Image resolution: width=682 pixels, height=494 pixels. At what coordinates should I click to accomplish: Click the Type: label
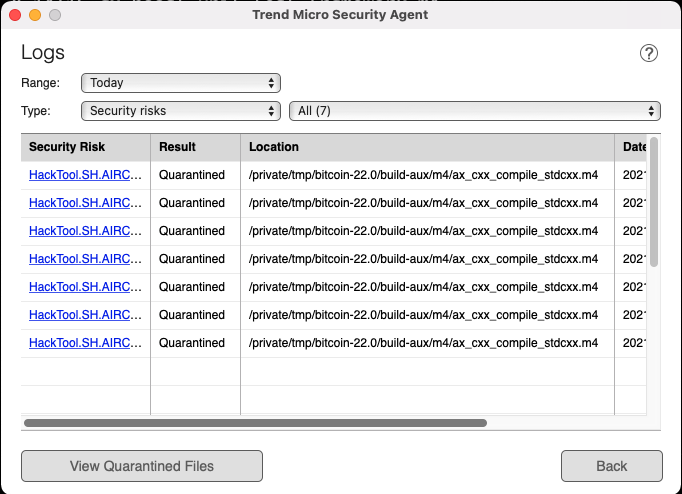coord(36,111)
